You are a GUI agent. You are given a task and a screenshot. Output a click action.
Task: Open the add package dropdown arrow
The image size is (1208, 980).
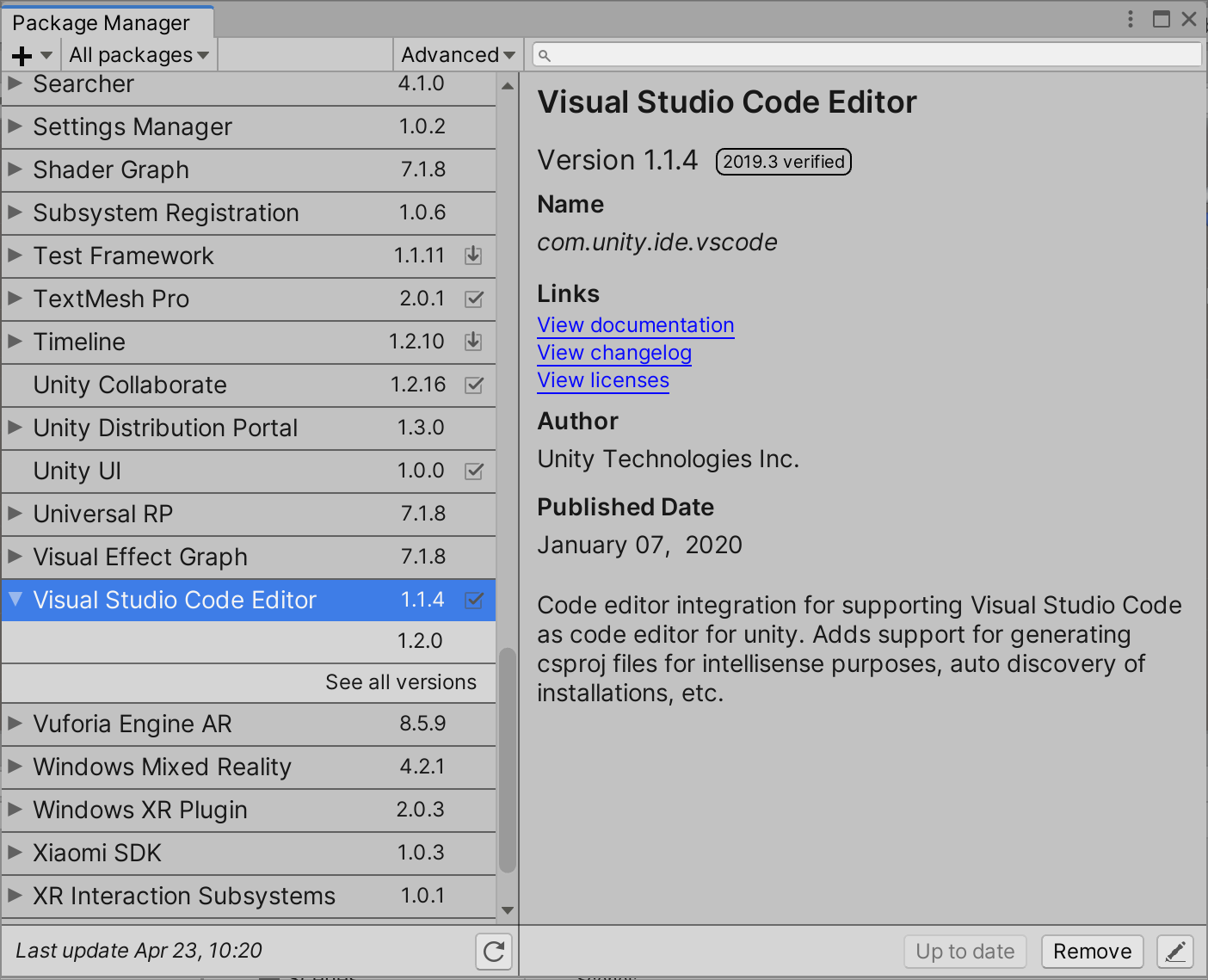[46, 56]
